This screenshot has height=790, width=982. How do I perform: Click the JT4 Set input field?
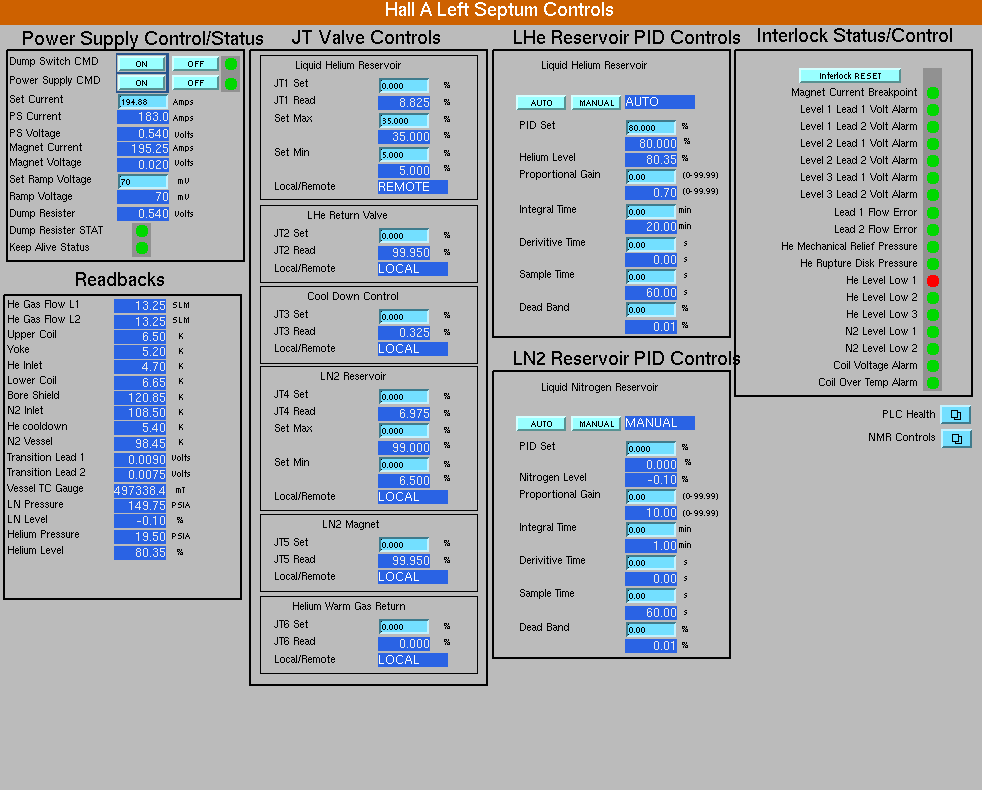(x=404, y=397)
